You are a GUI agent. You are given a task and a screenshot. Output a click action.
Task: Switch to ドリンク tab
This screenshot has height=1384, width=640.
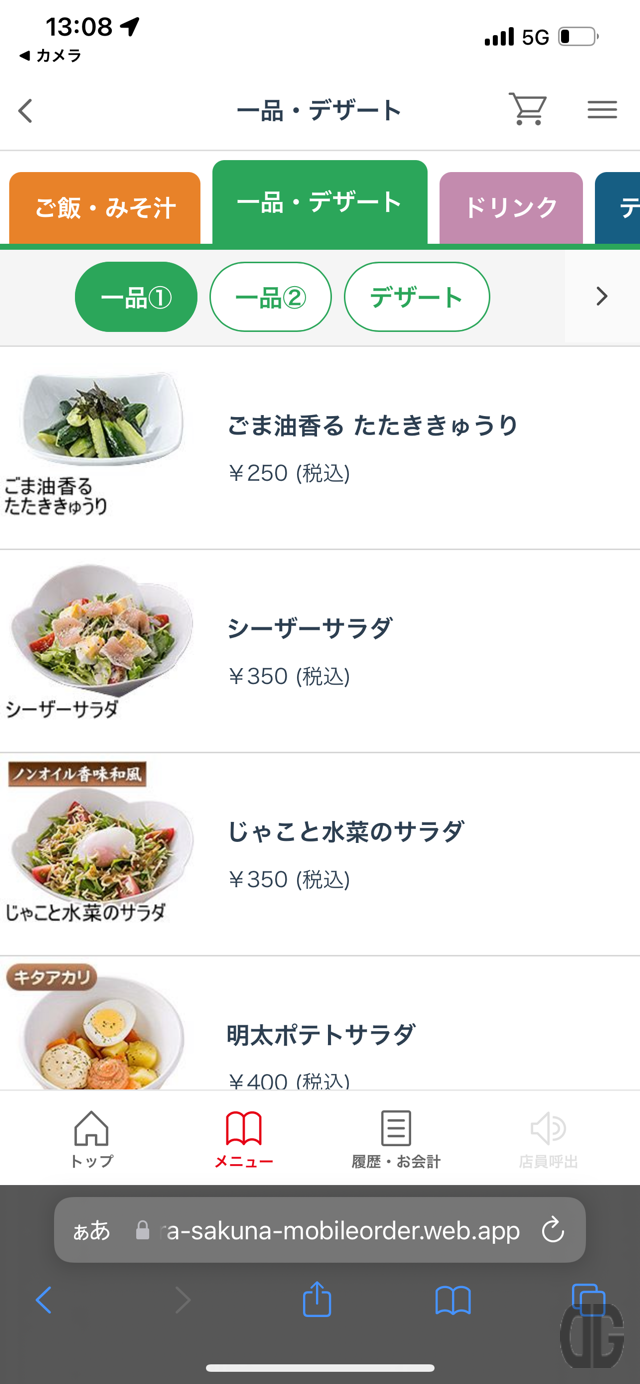(x=510, y=208)
